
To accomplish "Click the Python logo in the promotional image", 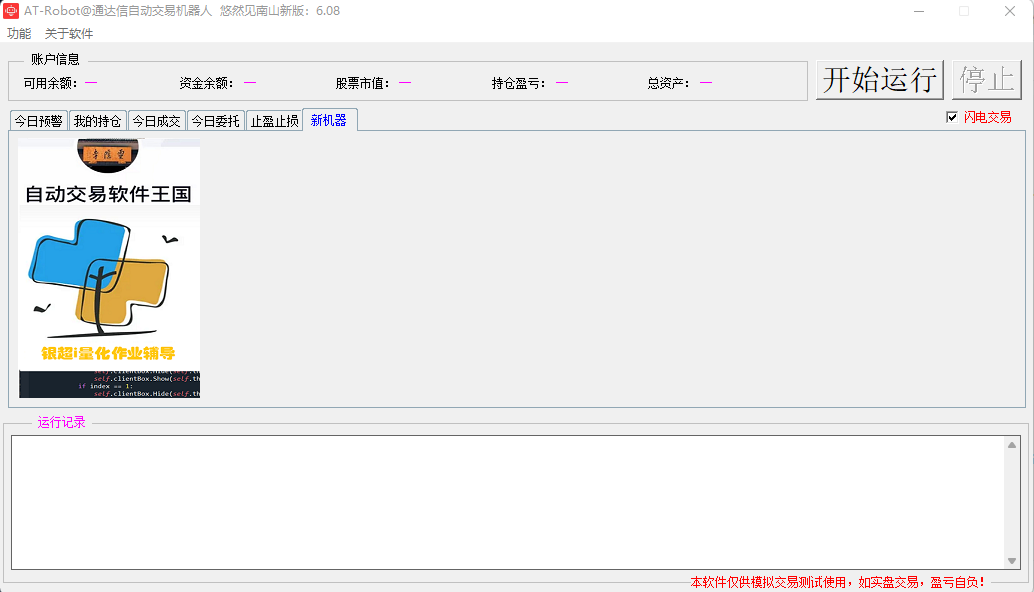I will click(x=99, y=274).
